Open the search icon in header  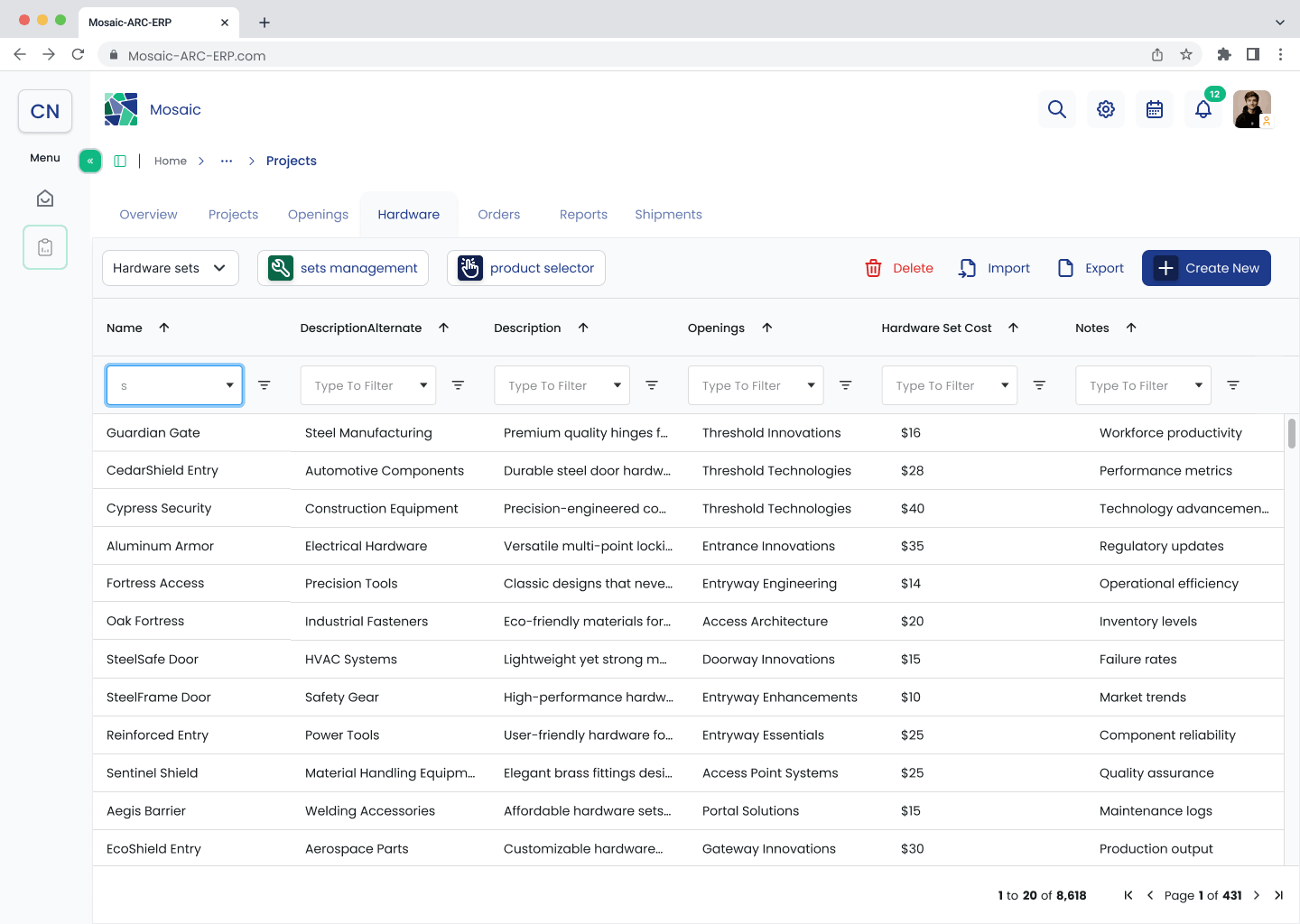[x=1057, y=109]
